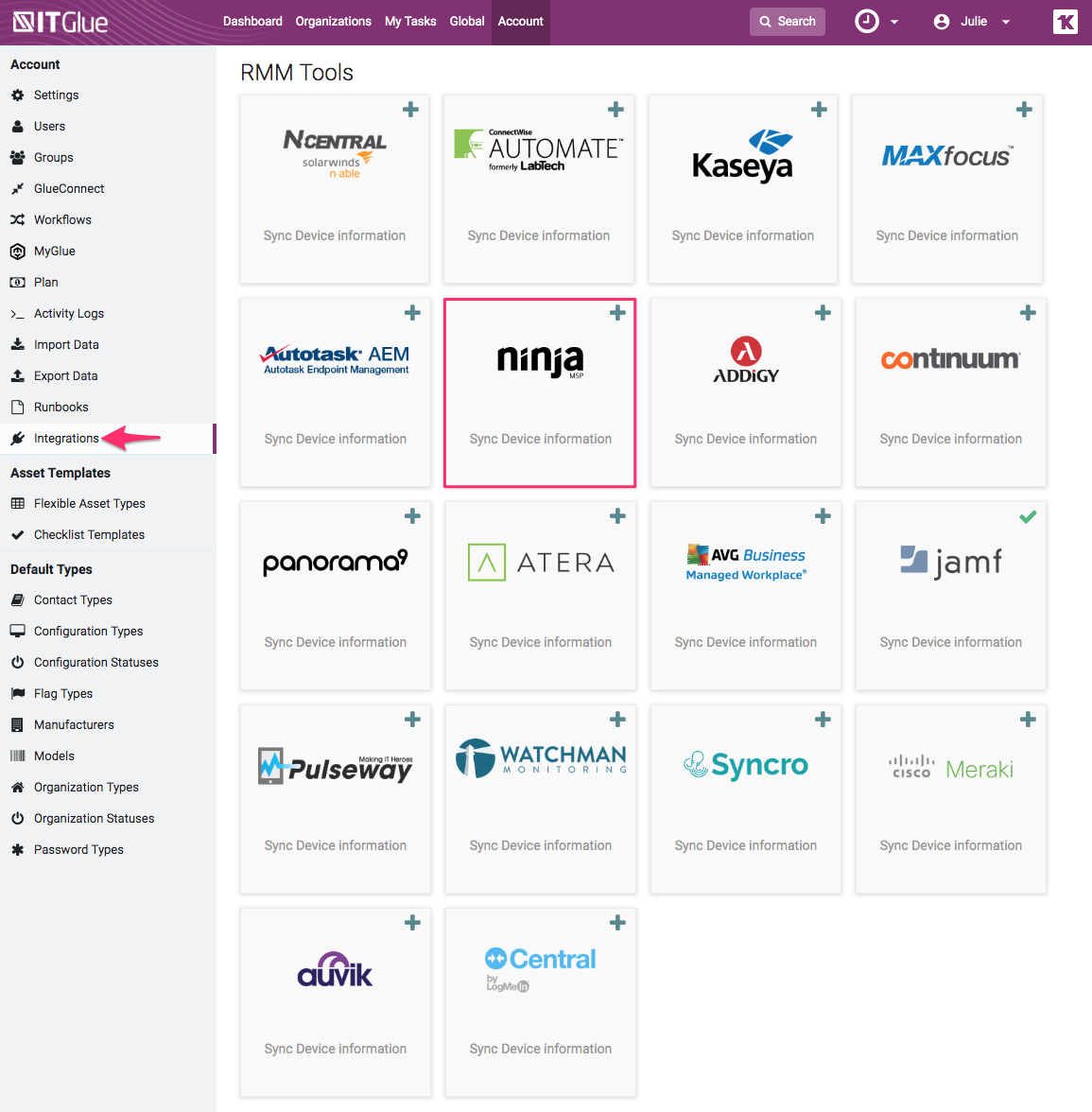1092x1112 pixels.
Task: Add the MAXfocus integration with plus icon
Action: click(x=1024, y=110)
